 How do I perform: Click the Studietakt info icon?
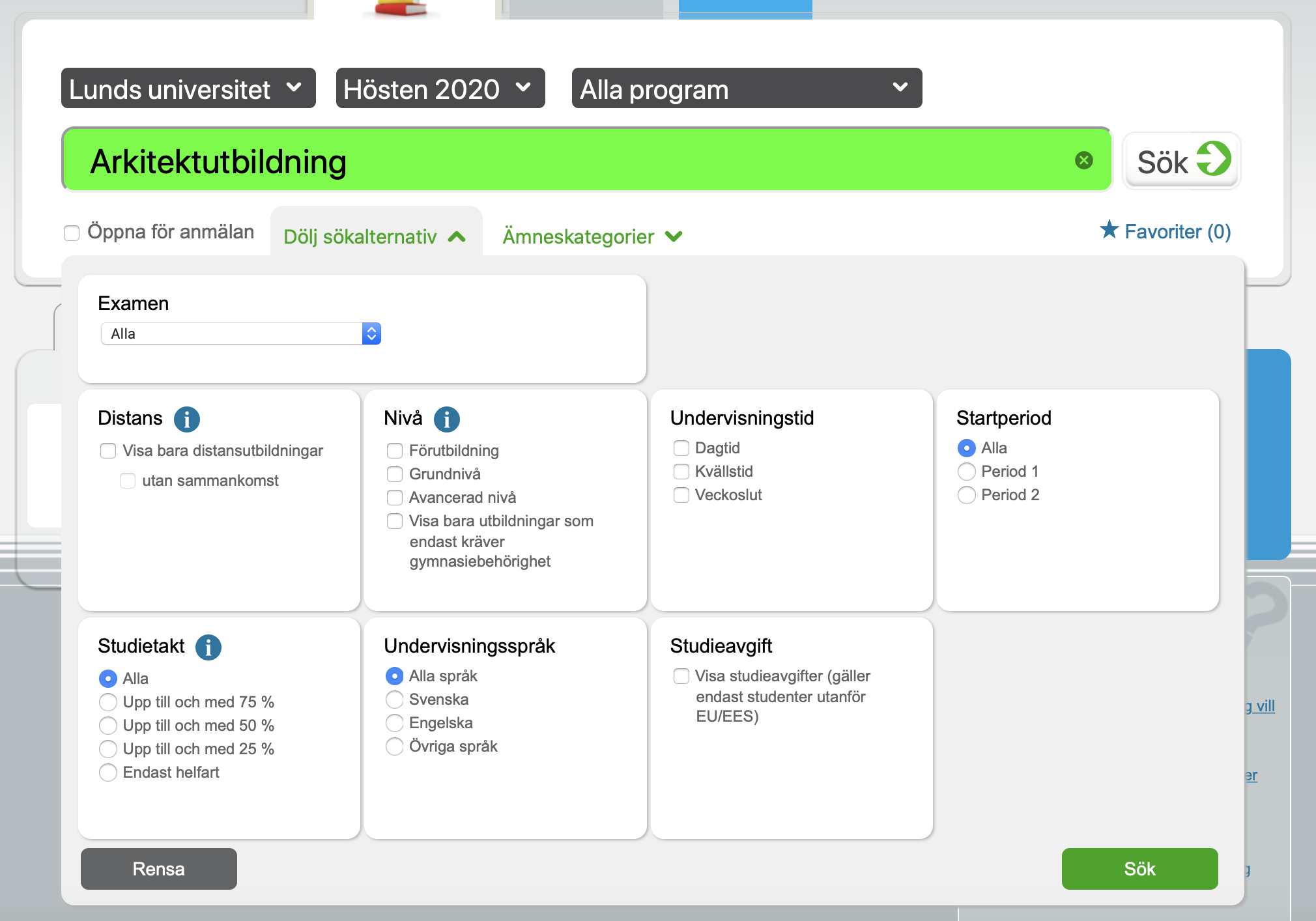208,647
